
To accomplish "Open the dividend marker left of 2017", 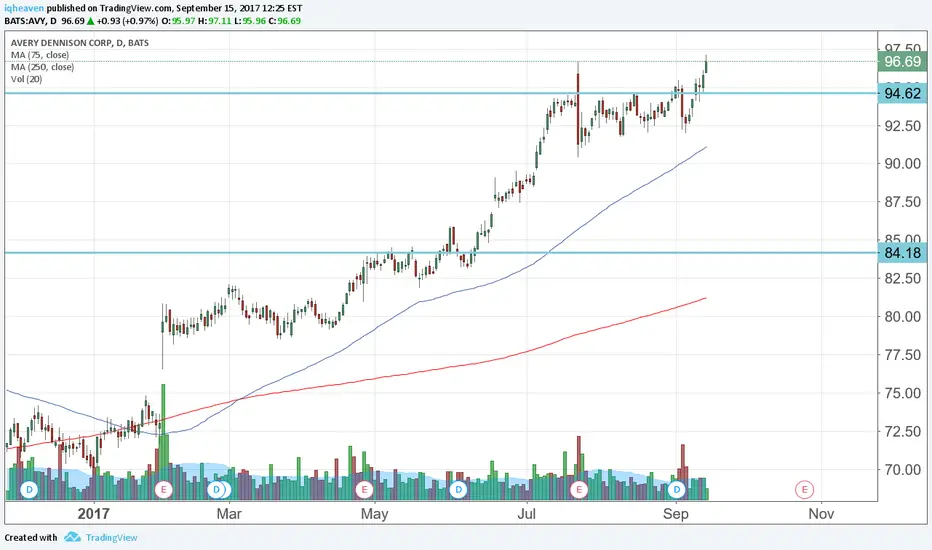I will (29, 490).
